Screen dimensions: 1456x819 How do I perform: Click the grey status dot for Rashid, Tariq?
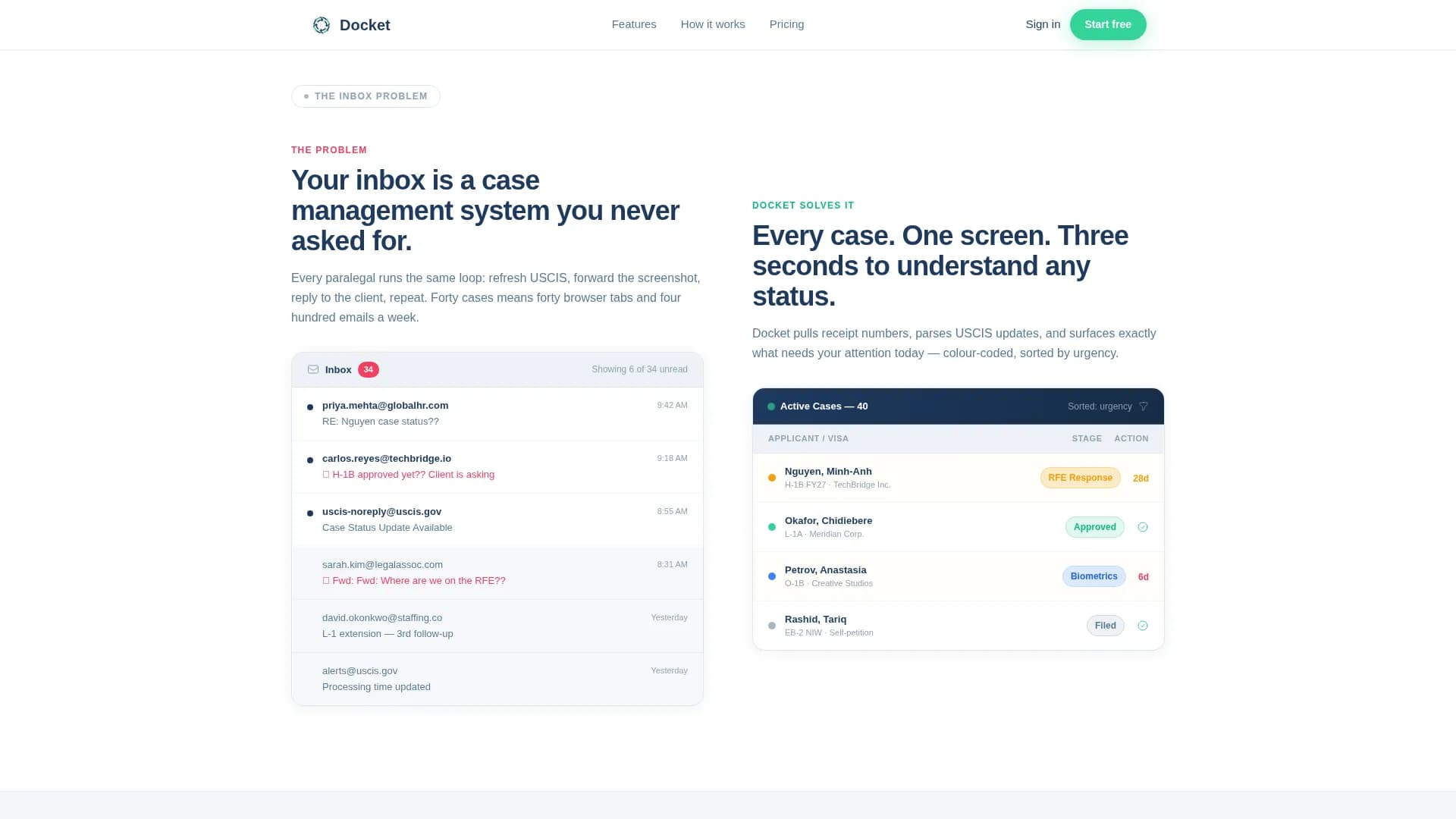772,626
